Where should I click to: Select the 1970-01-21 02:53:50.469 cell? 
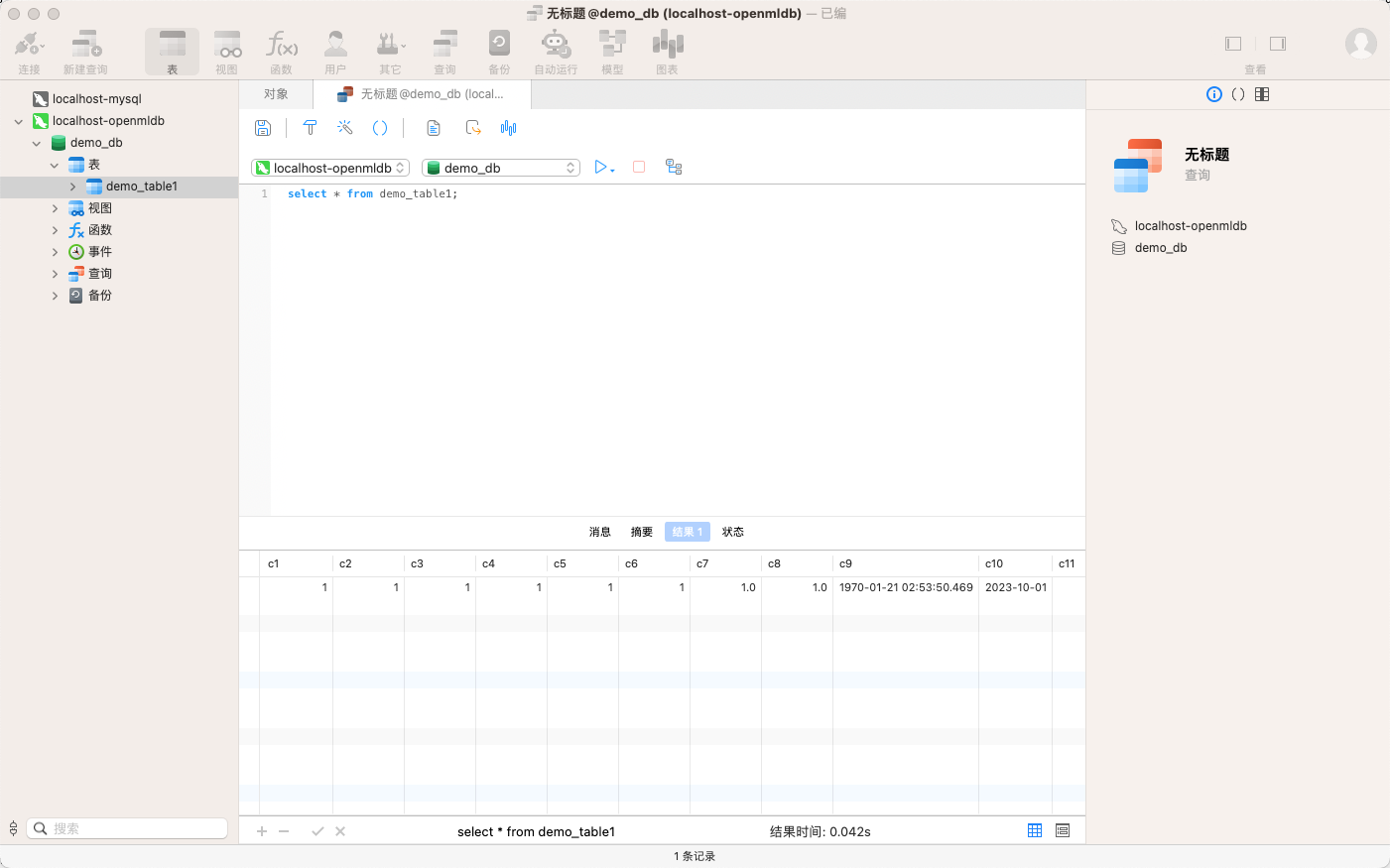(x=906, y=587)
